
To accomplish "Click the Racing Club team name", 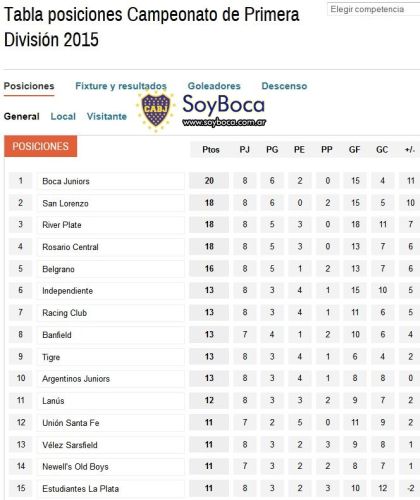I will pos(65,313).
